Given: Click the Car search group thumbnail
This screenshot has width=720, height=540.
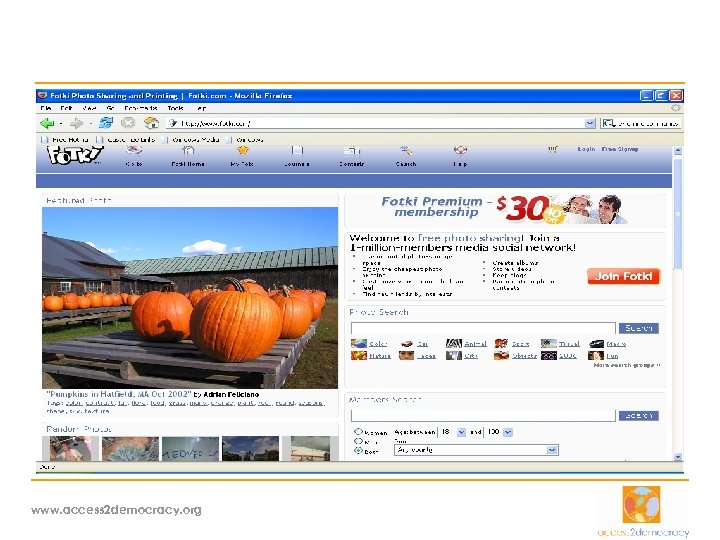Looking at the screenshot, I should click(x=406, y=343).
